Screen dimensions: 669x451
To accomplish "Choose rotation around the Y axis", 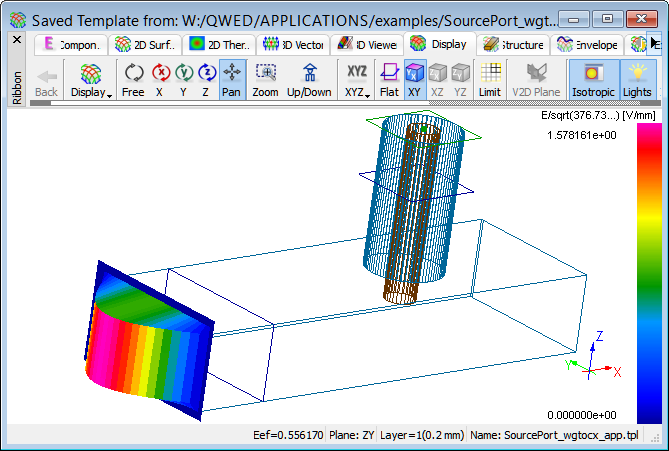I will click(x=184, y=79).
